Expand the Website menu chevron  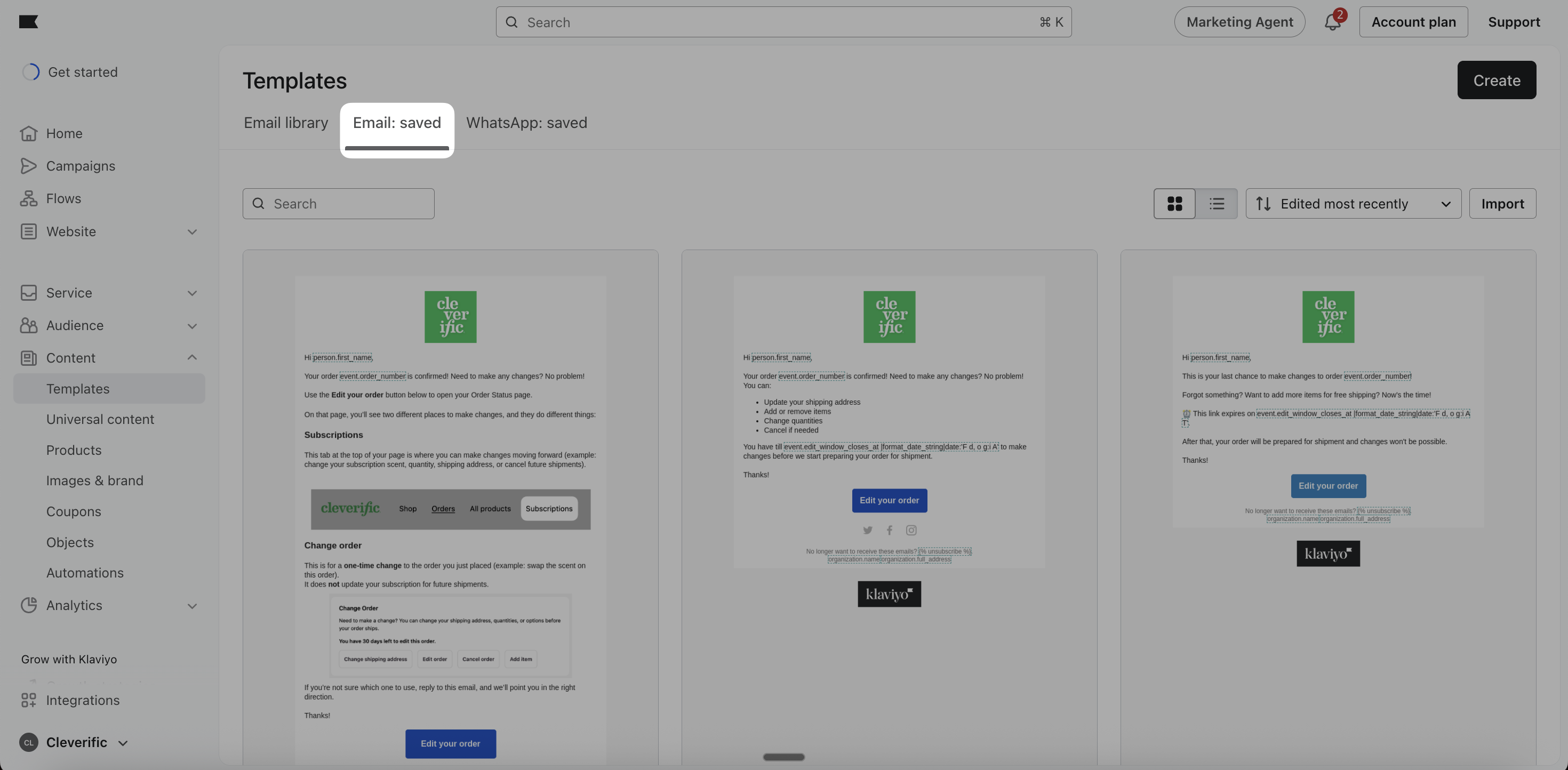click(192, 232)
